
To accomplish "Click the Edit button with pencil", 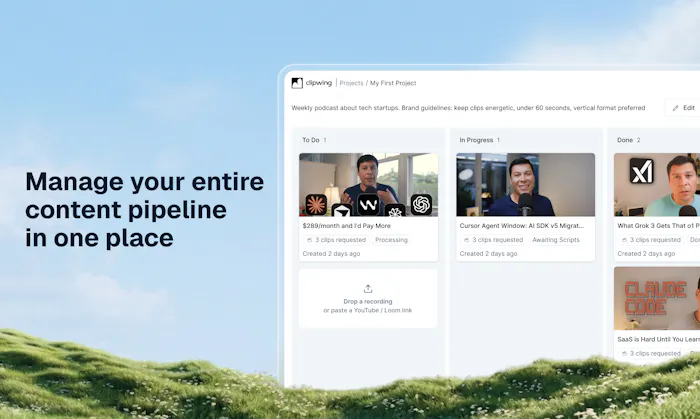I will tap(685, 108).
